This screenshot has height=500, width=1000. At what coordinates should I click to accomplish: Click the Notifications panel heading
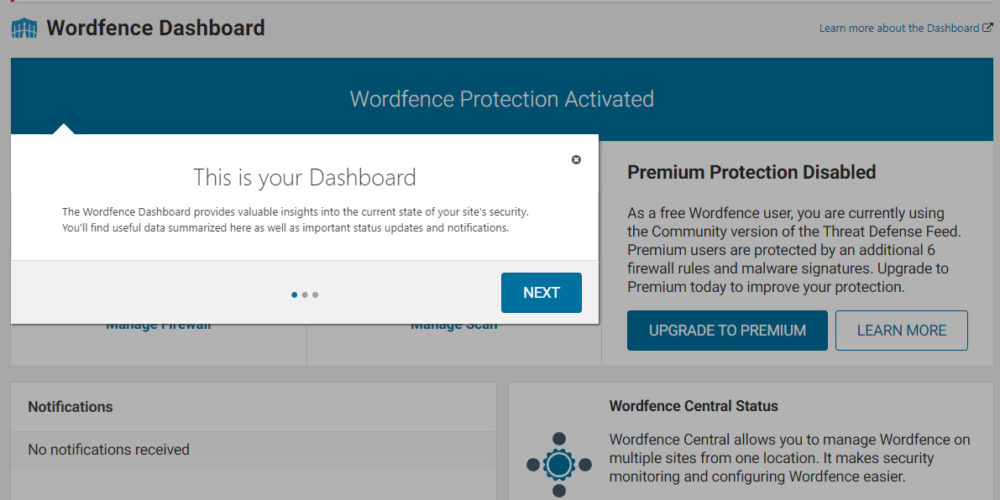coord(70,407)
